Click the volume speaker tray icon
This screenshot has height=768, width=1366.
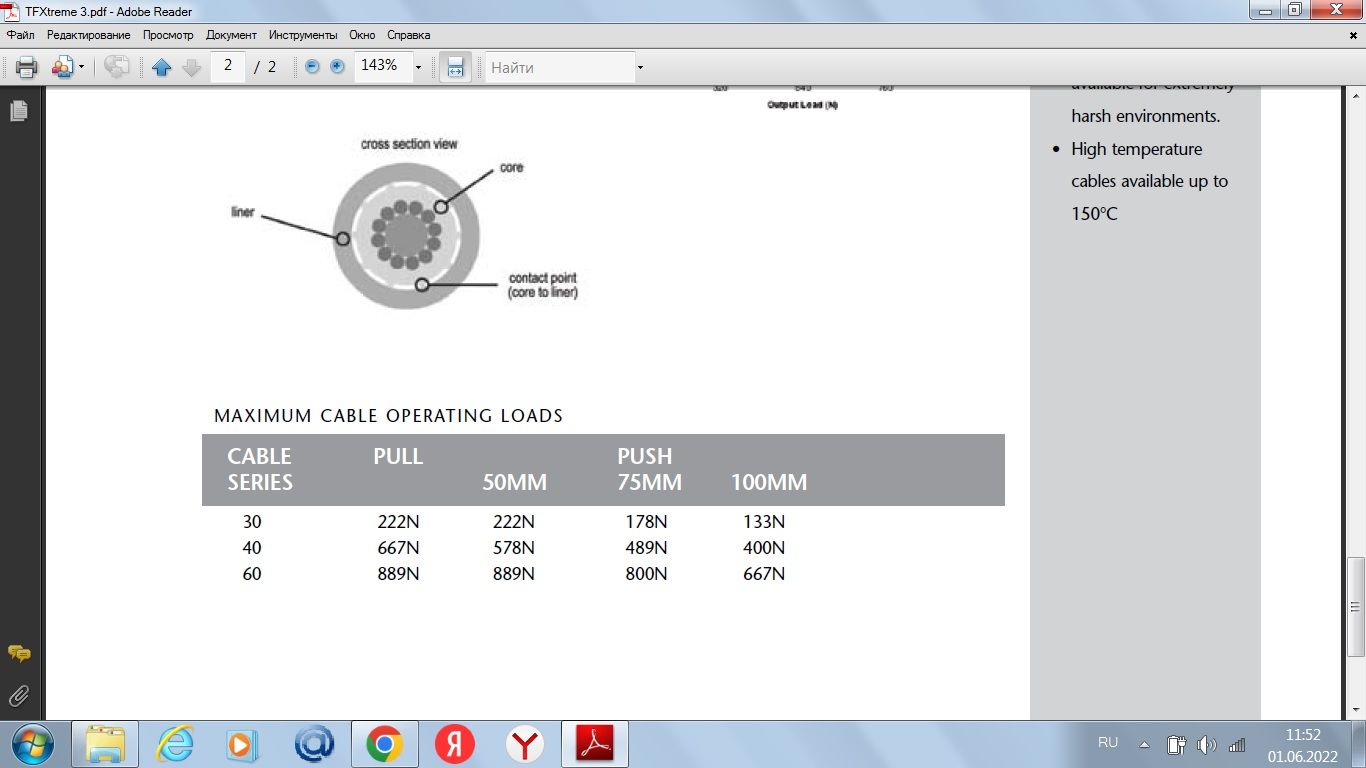pyautogui.click(x=1206, y=744)
